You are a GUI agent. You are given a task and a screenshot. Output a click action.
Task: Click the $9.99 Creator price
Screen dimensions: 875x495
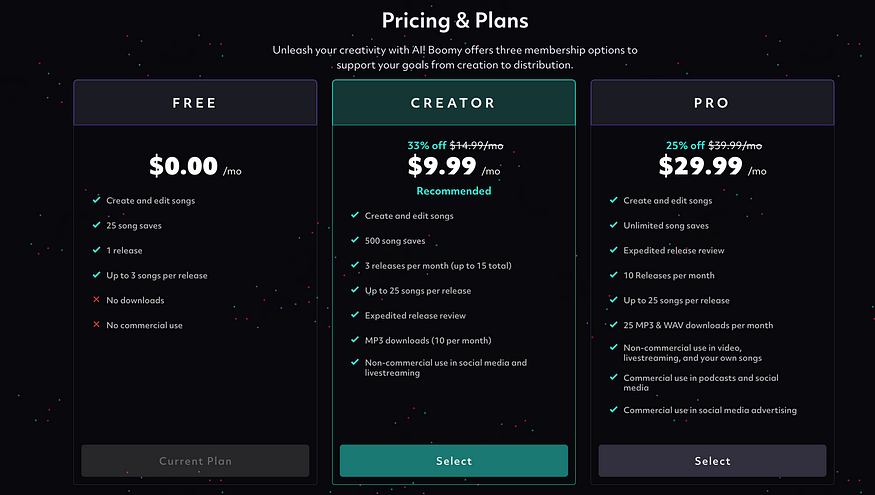click(442, 166)
